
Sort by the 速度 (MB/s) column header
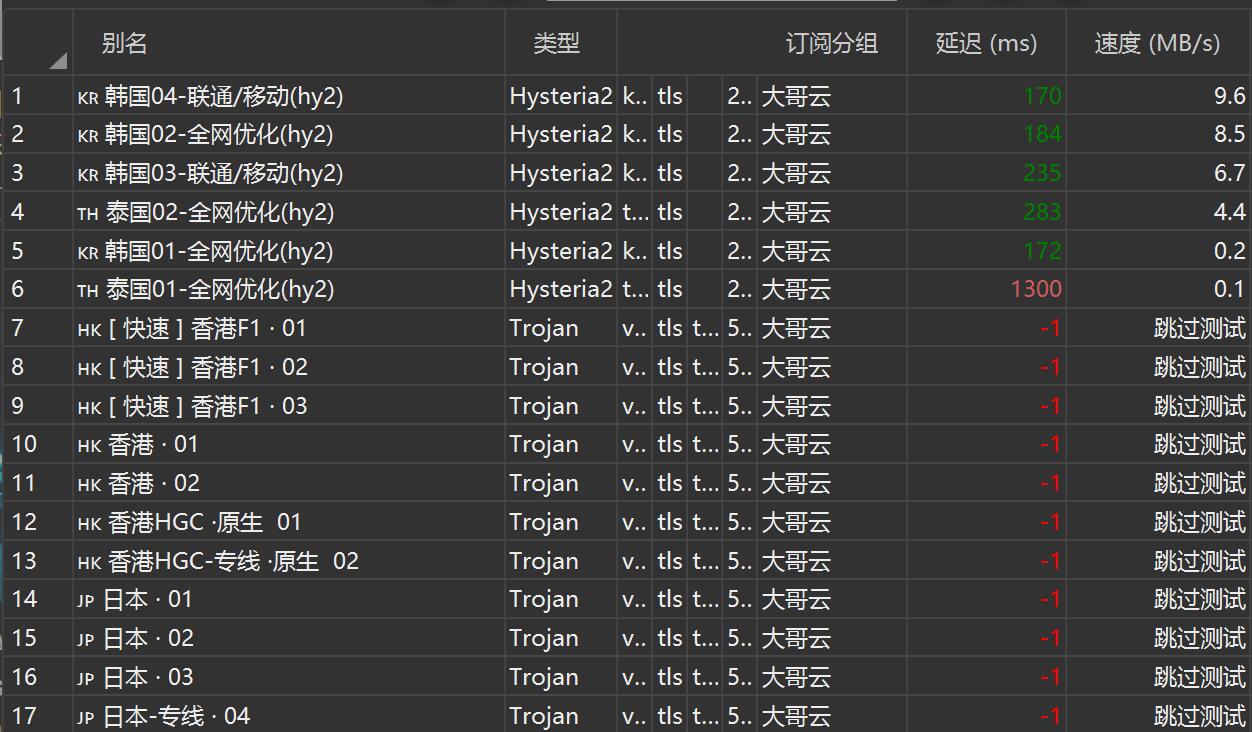coord(1157,43)
